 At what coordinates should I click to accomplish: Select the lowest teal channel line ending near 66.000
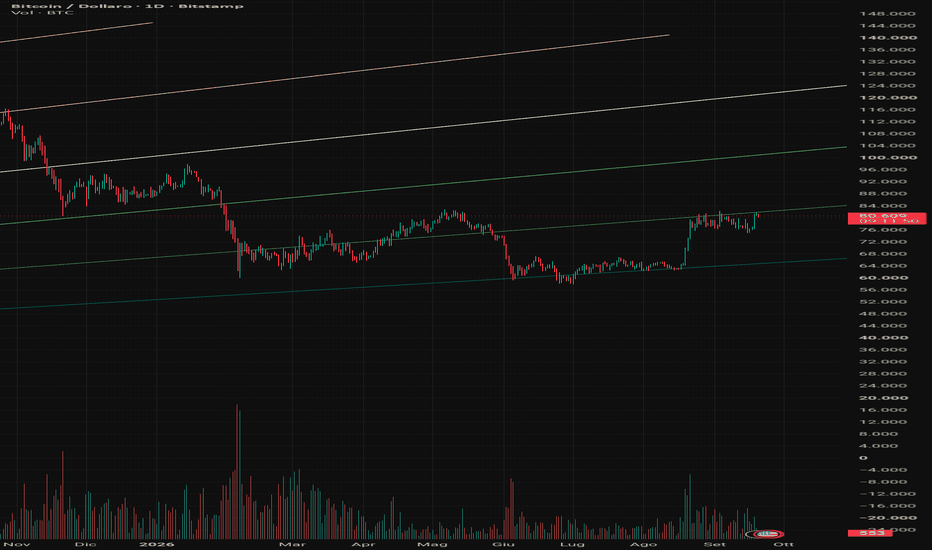click(x=423, y=284)
